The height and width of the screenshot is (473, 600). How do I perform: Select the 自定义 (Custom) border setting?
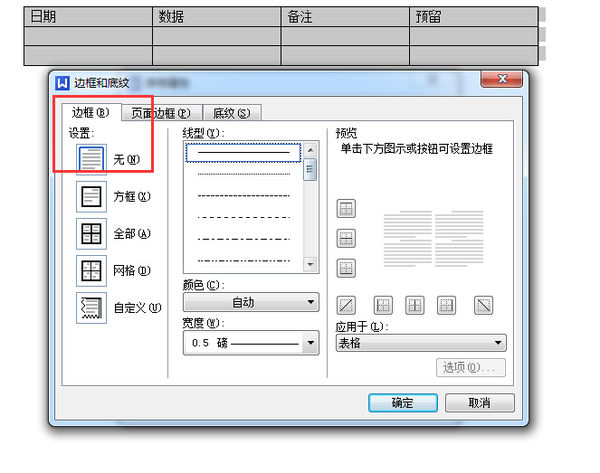pyautogui.click(x=91, y=309)
